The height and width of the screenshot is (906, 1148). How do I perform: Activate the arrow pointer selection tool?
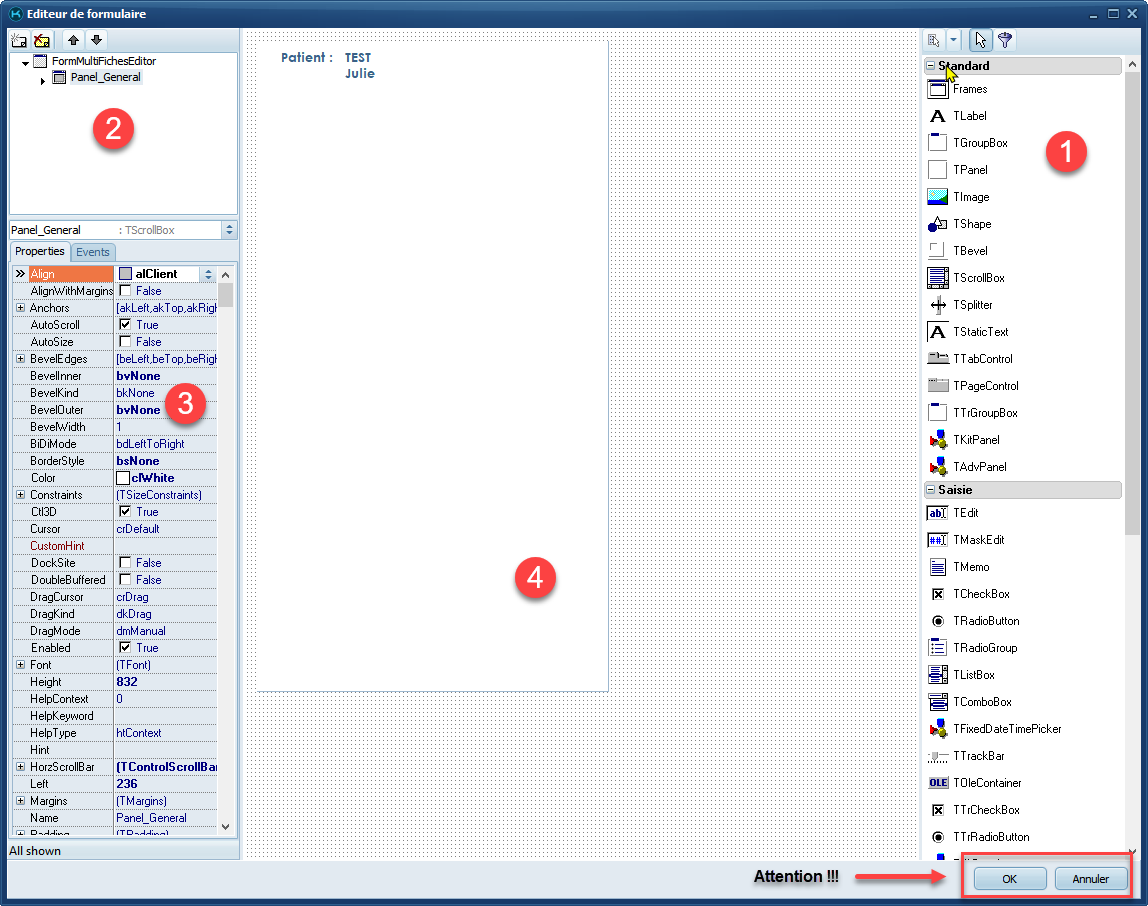980,40
